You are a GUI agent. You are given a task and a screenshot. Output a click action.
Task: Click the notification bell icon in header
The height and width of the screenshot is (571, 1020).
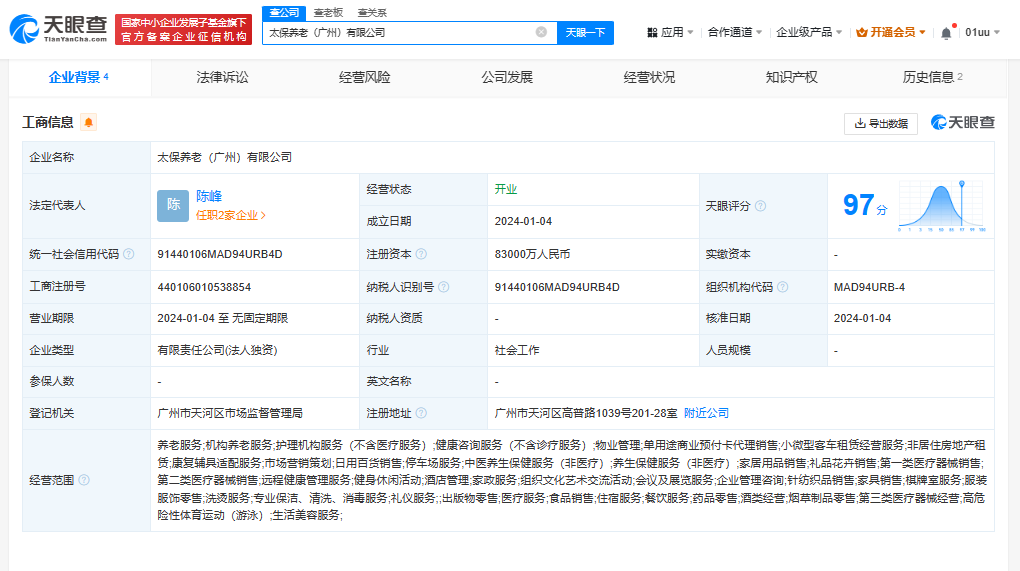[946, 32]
